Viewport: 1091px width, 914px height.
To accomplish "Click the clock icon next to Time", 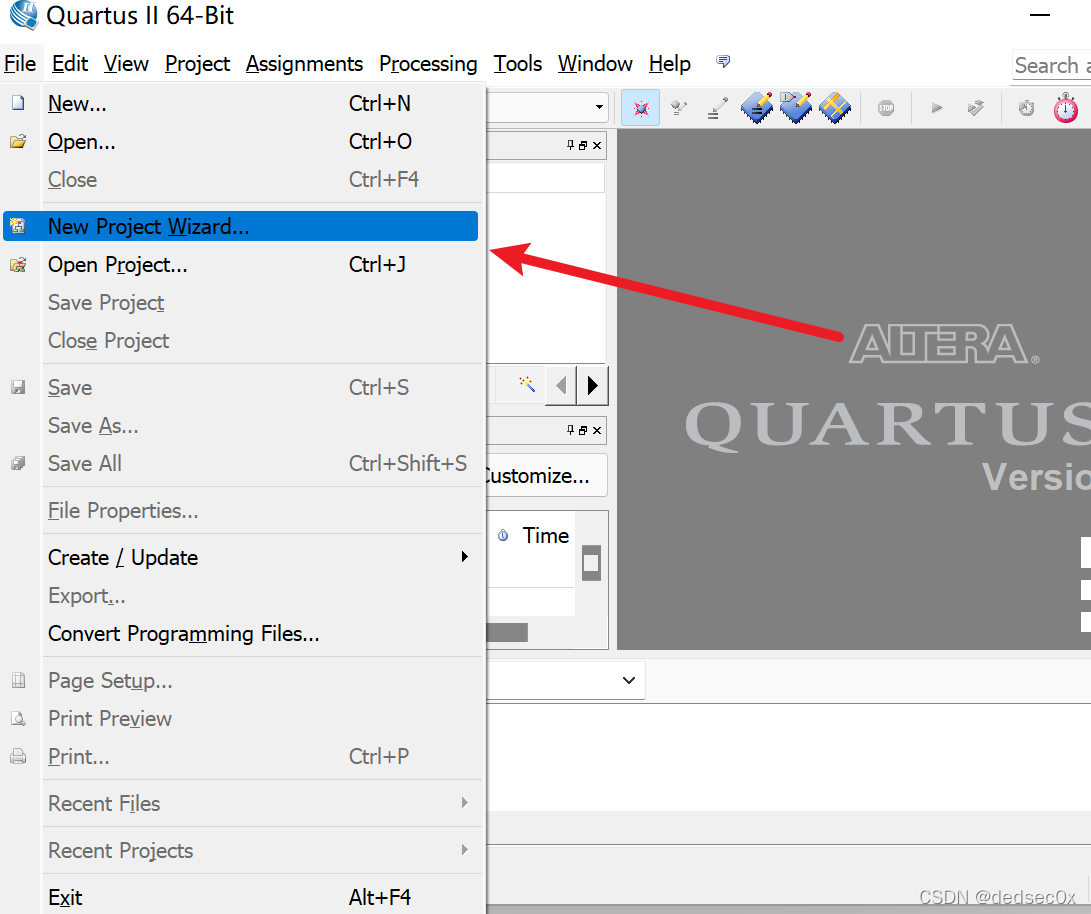I will (503, 535).
